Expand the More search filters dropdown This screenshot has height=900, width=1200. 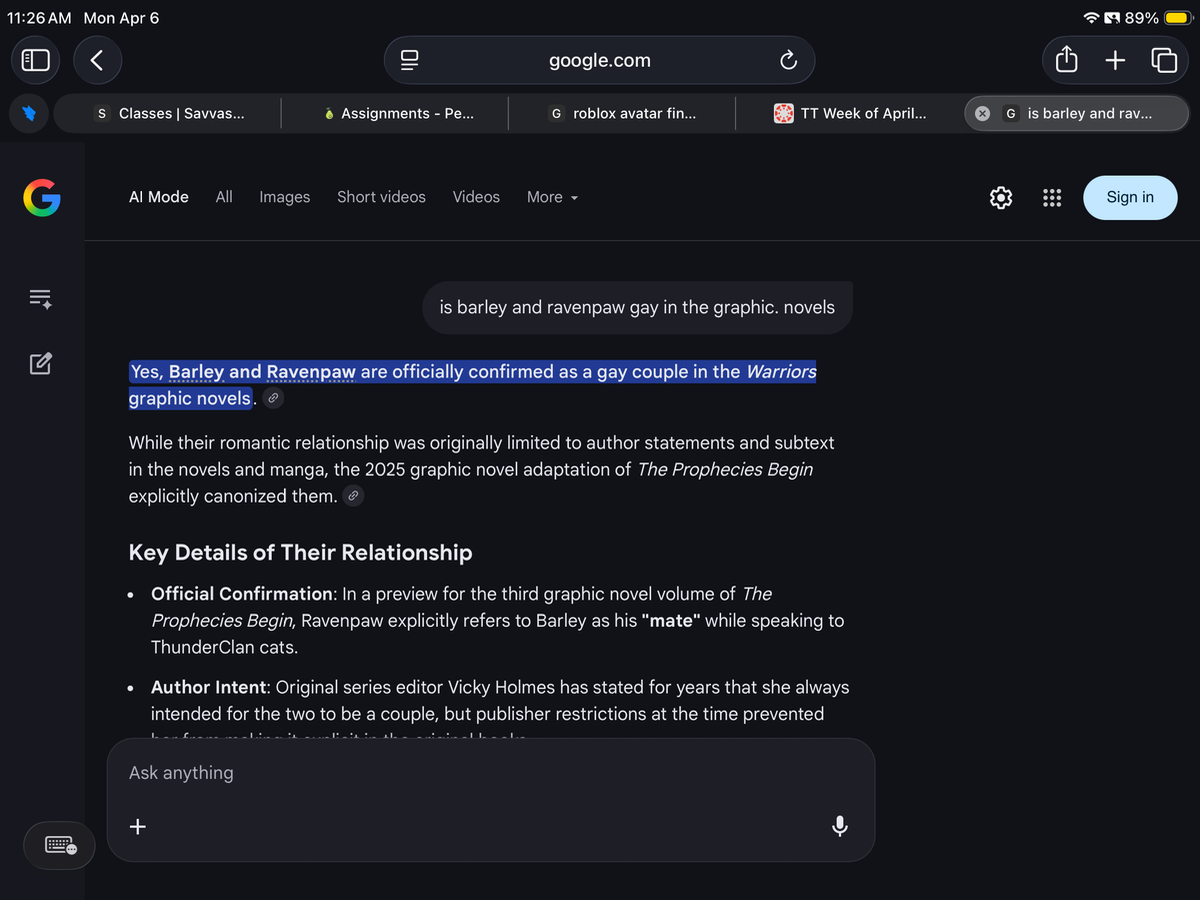click(x=552, y=198)
